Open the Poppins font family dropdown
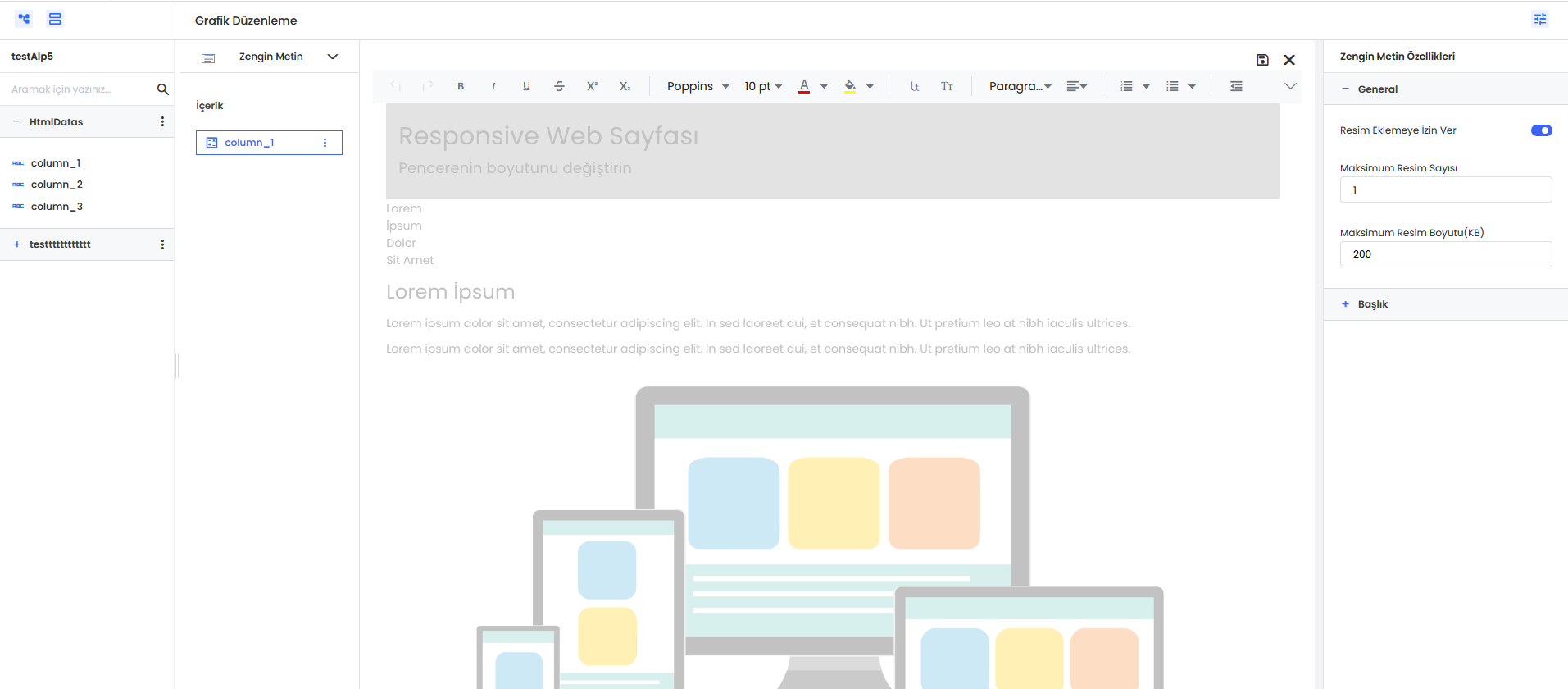The height and width of the screenshot is (689, 1568). [698, 86]
